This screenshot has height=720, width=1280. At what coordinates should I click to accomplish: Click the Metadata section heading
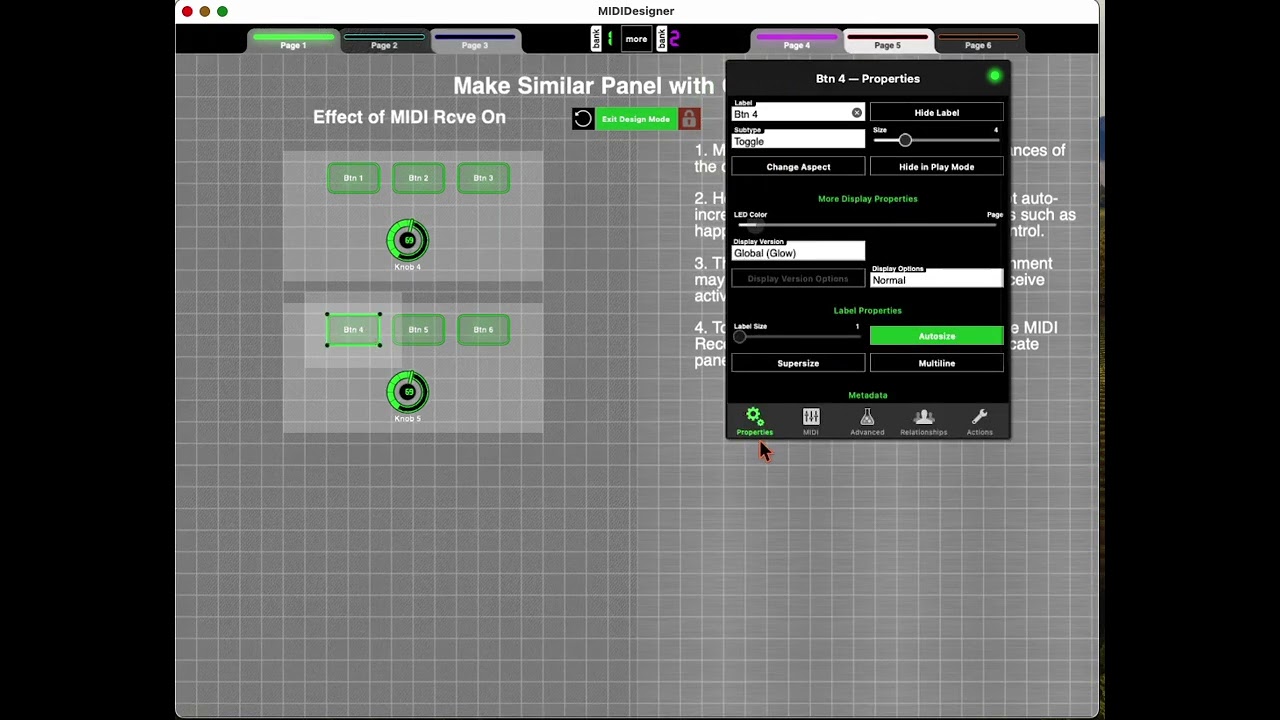coord(868,395)
